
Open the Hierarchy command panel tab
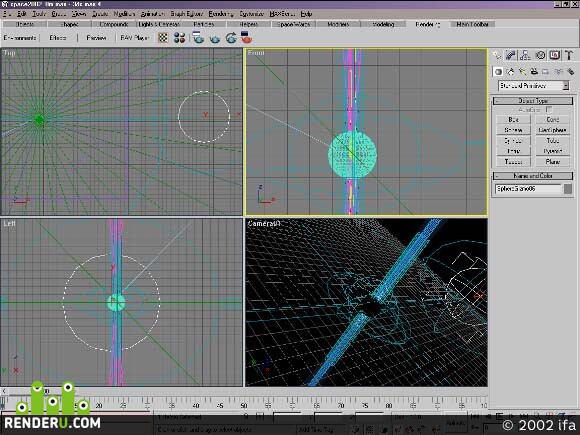(525, 55)
